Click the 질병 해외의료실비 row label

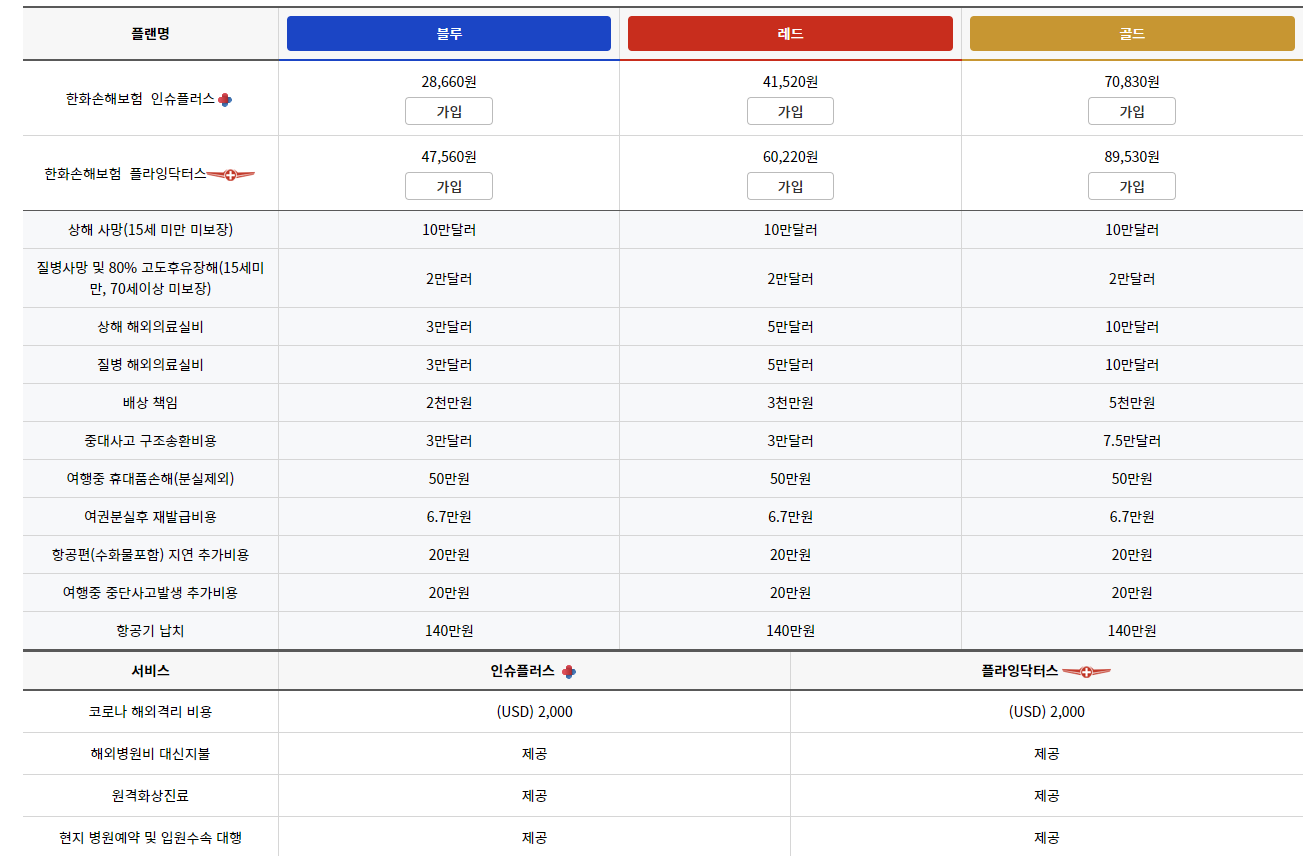point(150,364)
